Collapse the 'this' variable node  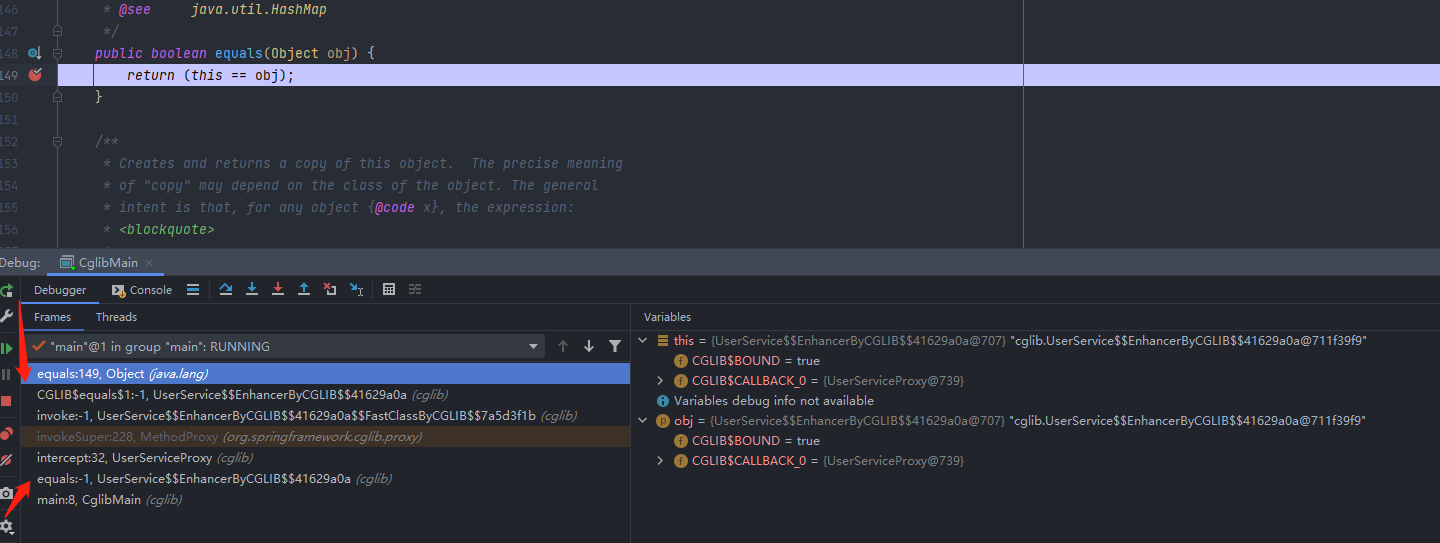pos(643,341)
